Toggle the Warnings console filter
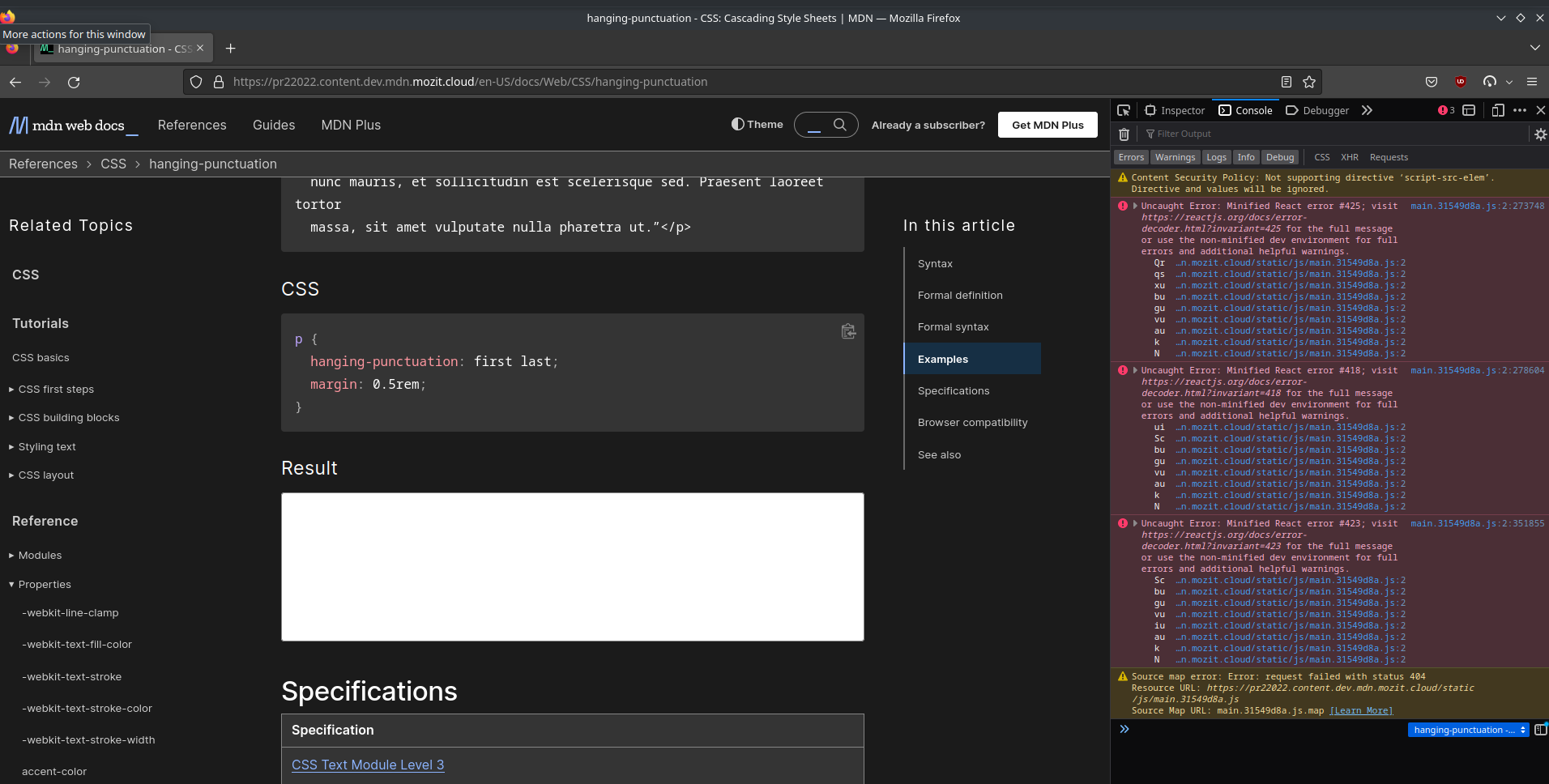This screenshot has height=784, width=1549. pos(1175,157)
